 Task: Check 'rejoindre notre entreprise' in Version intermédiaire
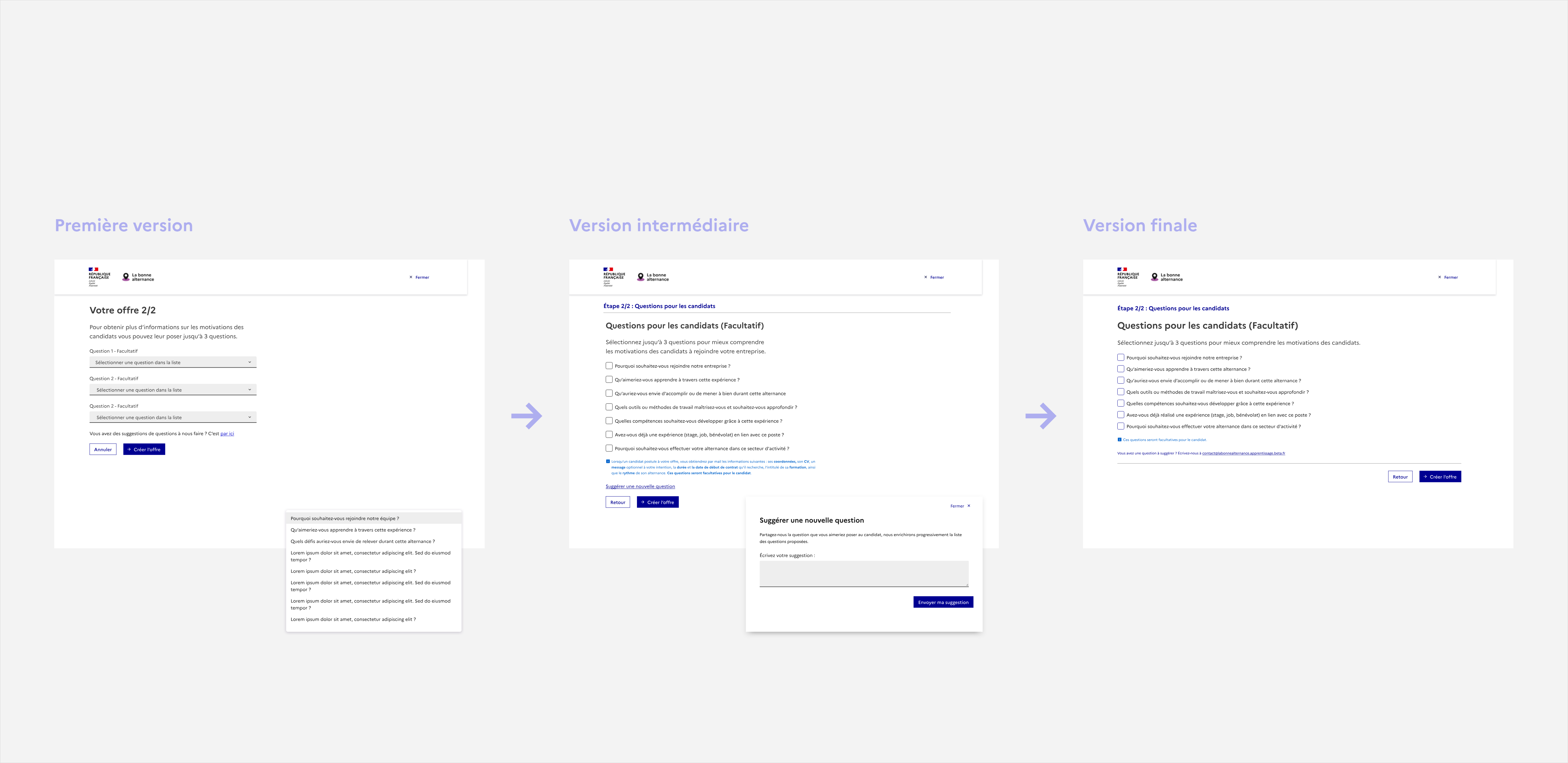tap(609, 366)
